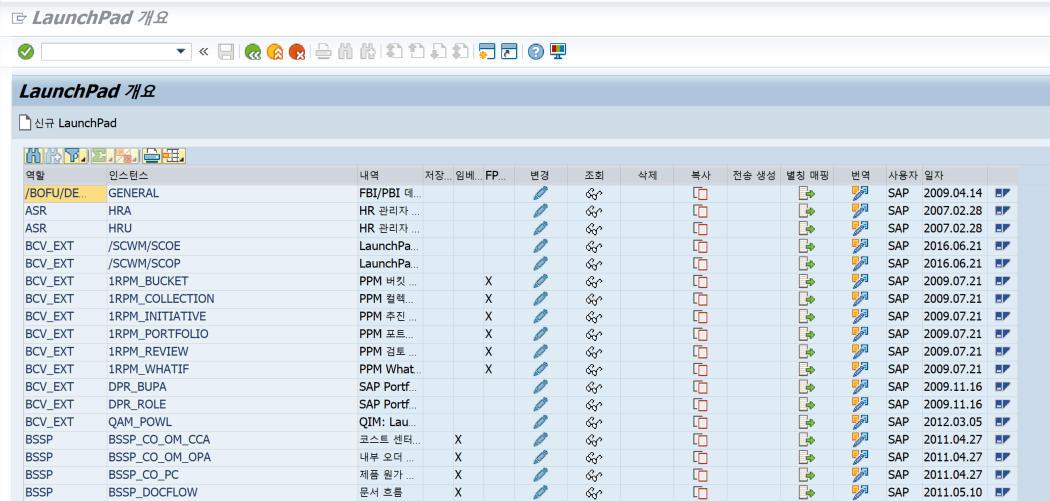Click the ALV Find Next icon
The height and width of the screenshot is (501, 1050).
(54, 156)
